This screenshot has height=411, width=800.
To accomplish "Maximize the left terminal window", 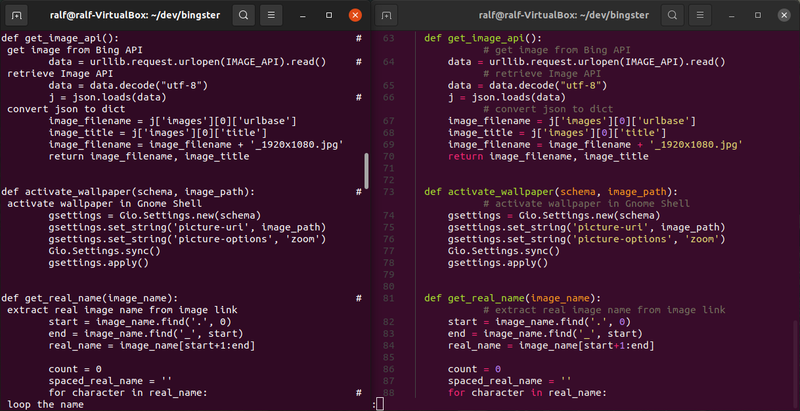I will click(x=329, y=15).
